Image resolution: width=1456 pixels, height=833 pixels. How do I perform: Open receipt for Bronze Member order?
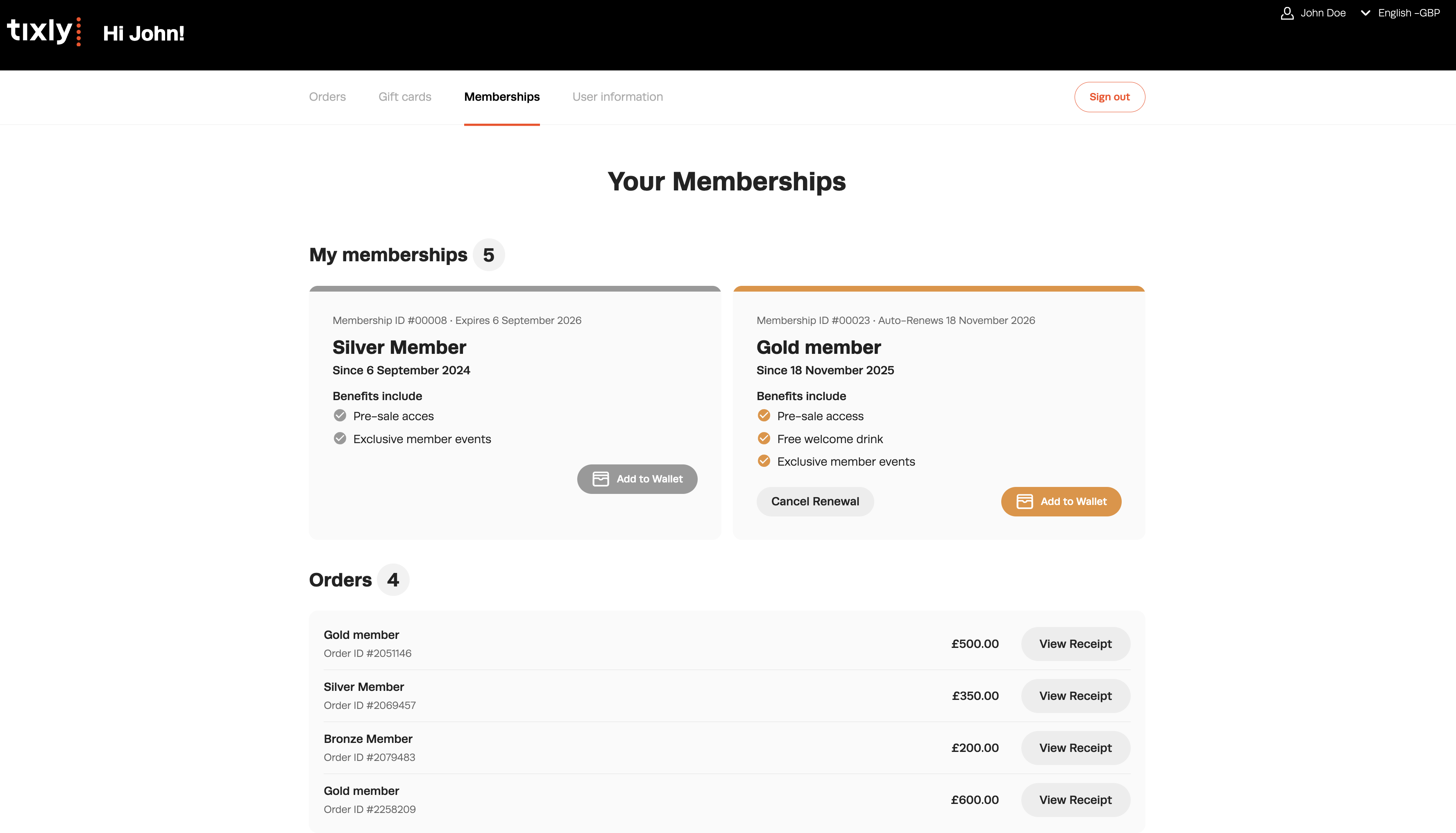click(x=1075, y=748)
